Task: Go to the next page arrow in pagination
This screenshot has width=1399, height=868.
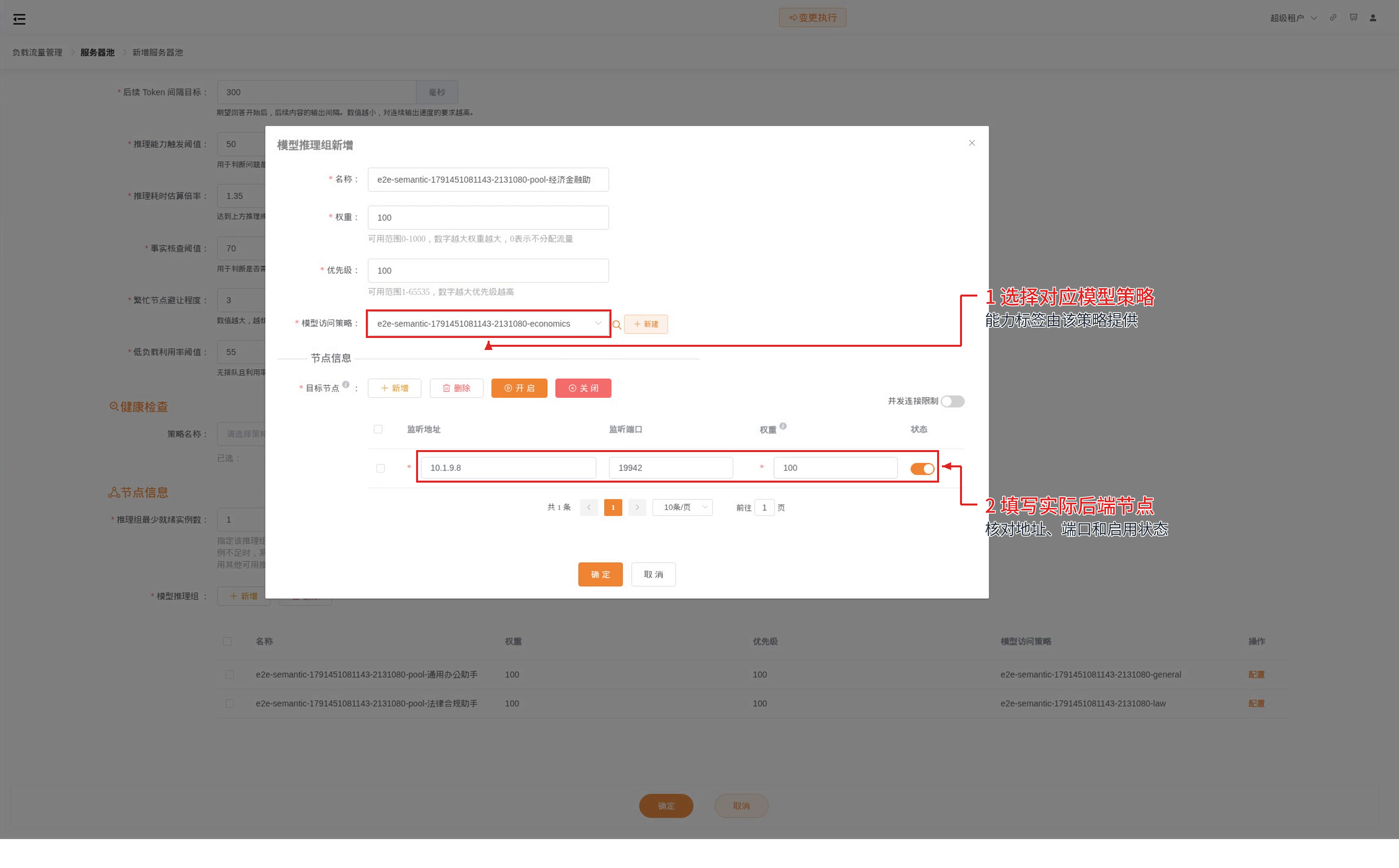Action: pos(637,508)
